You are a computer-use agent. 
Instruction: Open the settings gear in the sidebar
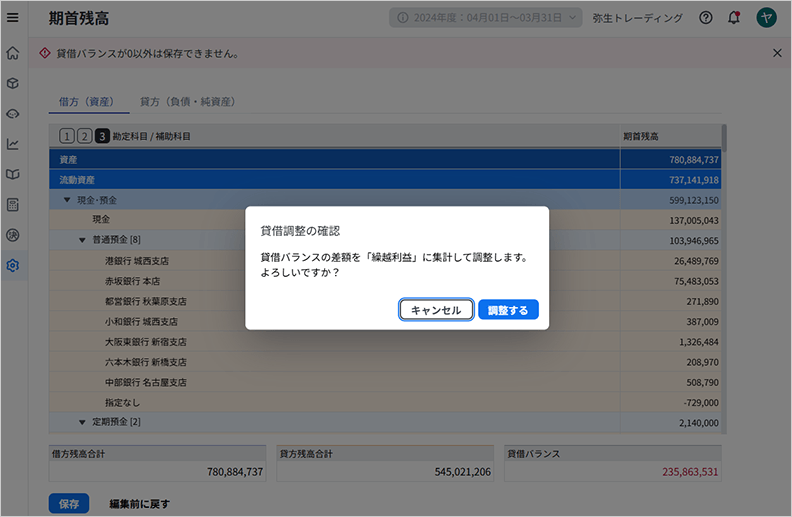click(x=13, y=265)
